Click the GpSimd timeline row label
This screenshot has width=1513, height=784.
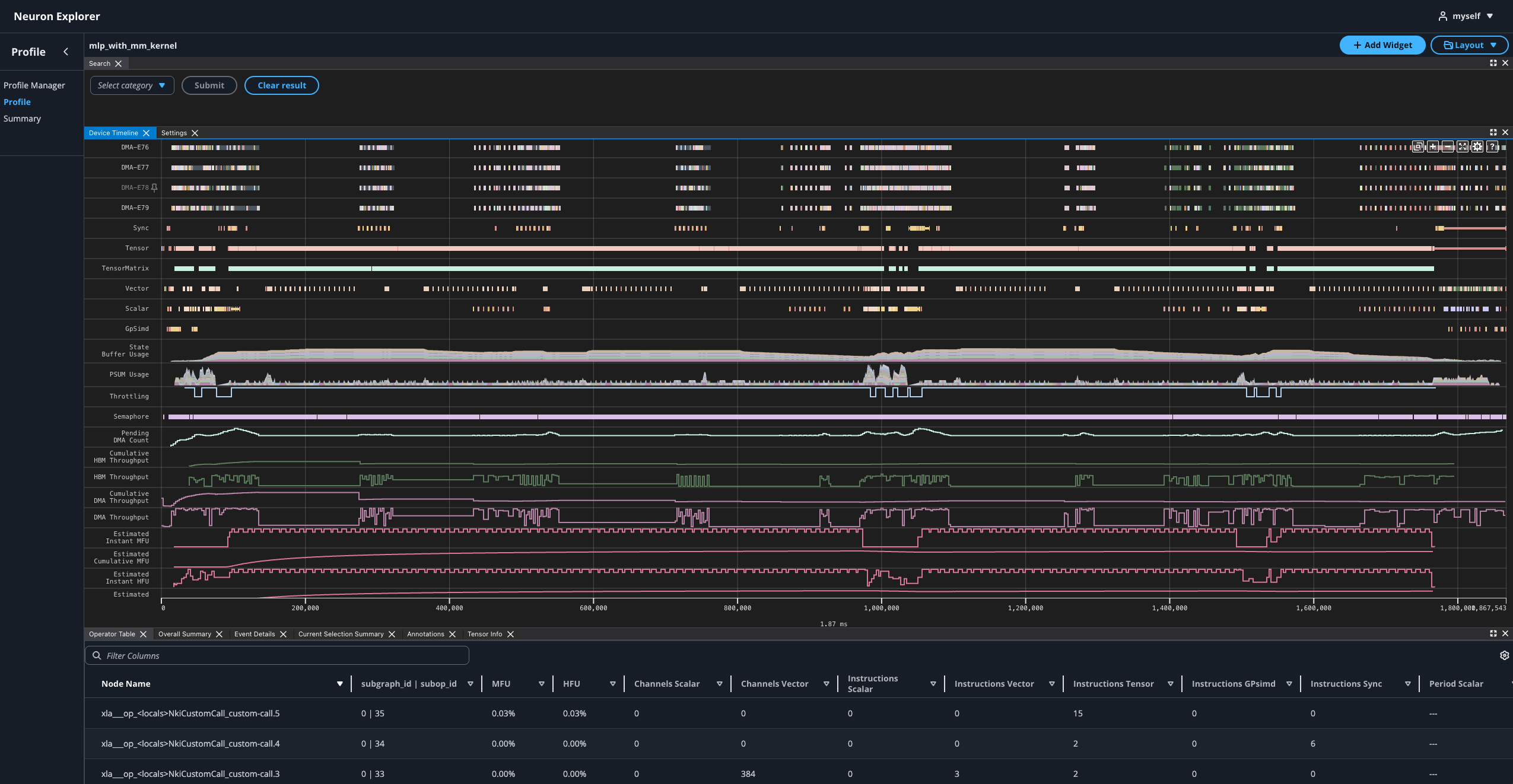pos(137,329)
